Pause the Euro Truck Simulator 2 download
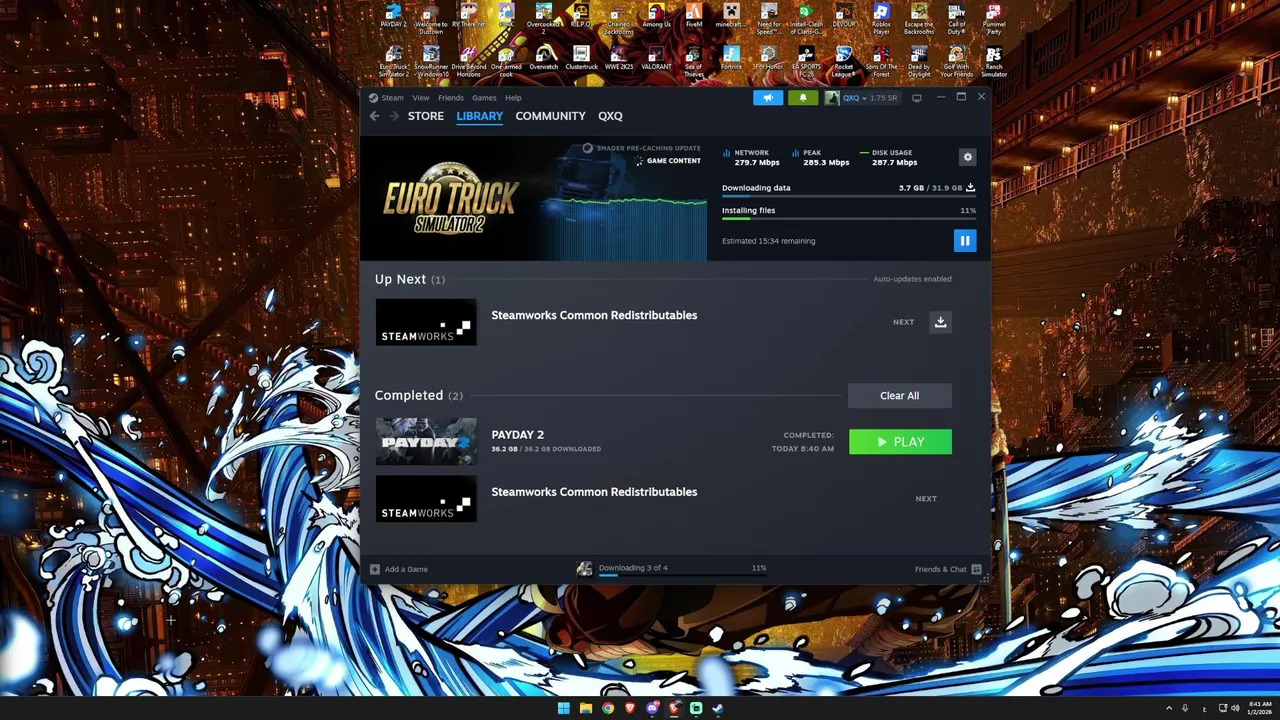Viewport: 1280px width, 720px height. (x=965, y=240)
